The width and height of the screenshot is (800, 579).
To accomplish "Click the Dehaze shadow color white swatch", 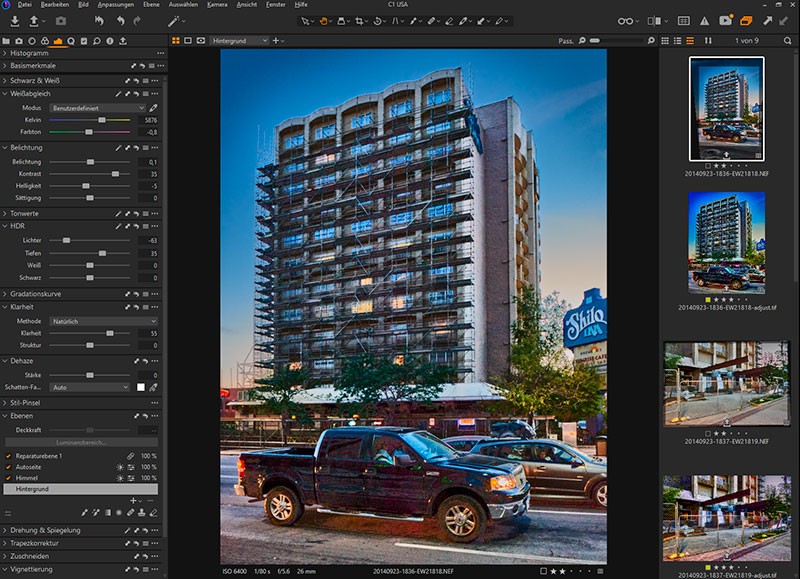I will tap(141, 388).
